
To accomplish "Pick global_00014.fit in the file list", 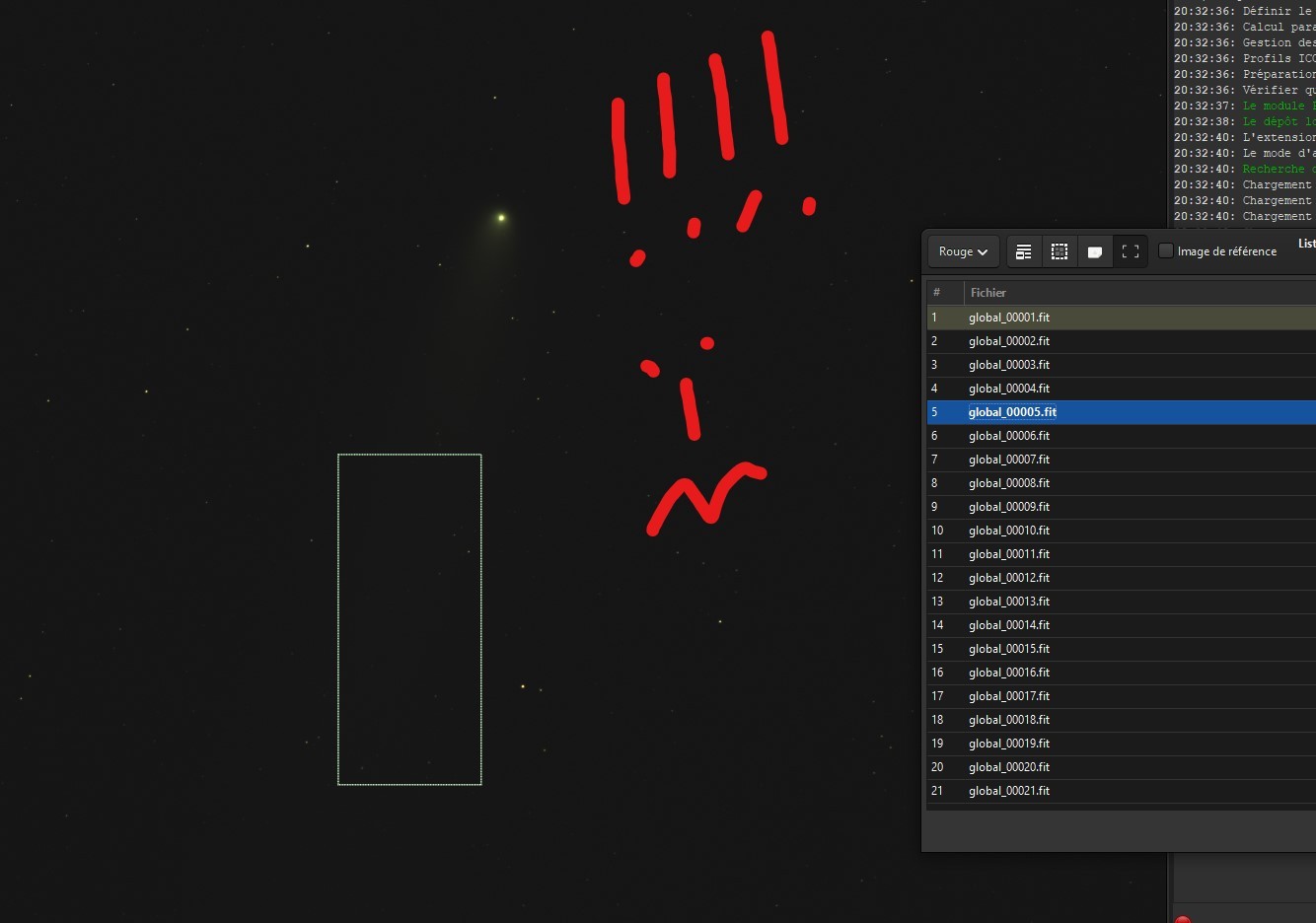I will (1009, 625).
